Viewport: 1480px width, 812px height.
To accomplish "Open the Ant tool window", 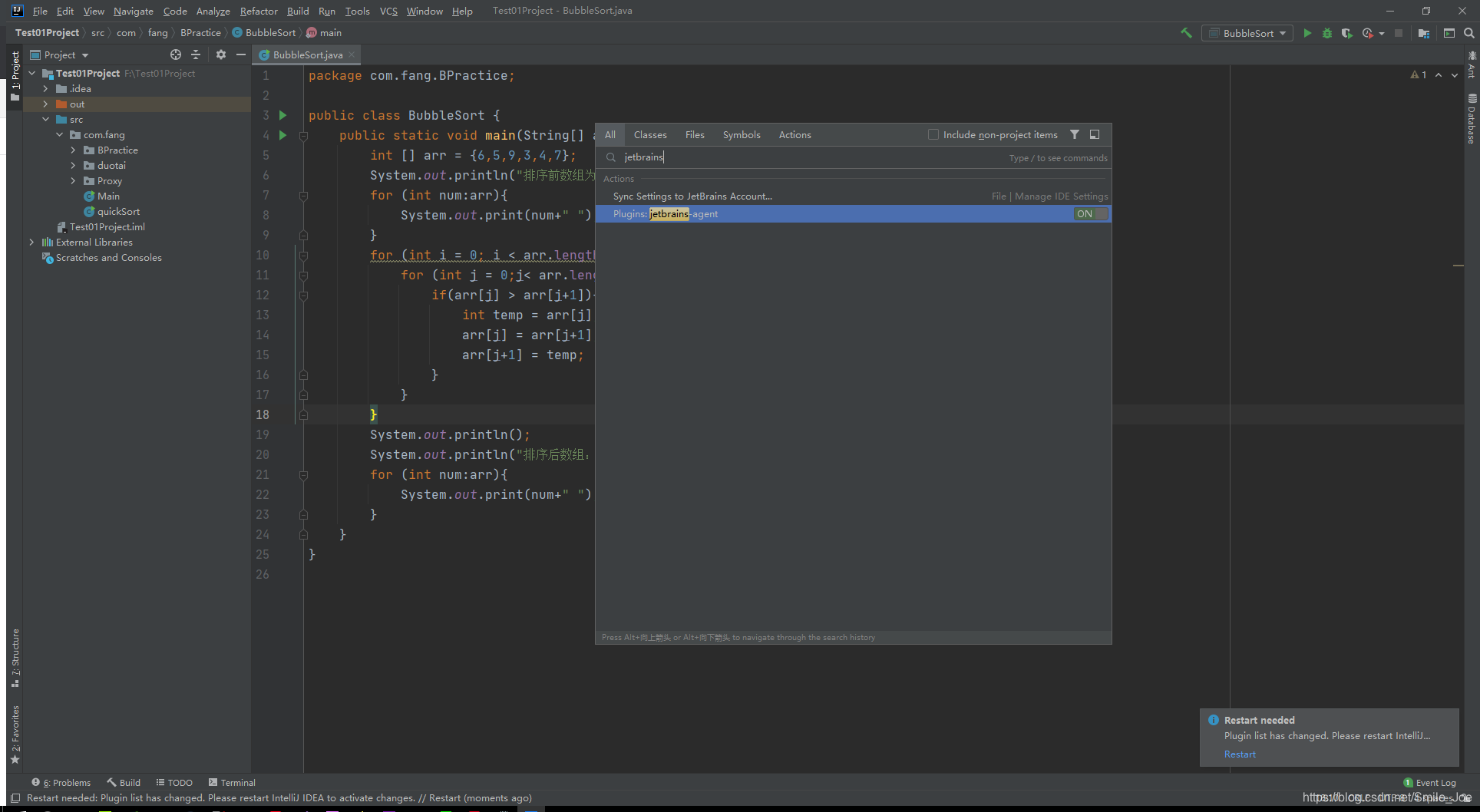I will click(1472, 64).
